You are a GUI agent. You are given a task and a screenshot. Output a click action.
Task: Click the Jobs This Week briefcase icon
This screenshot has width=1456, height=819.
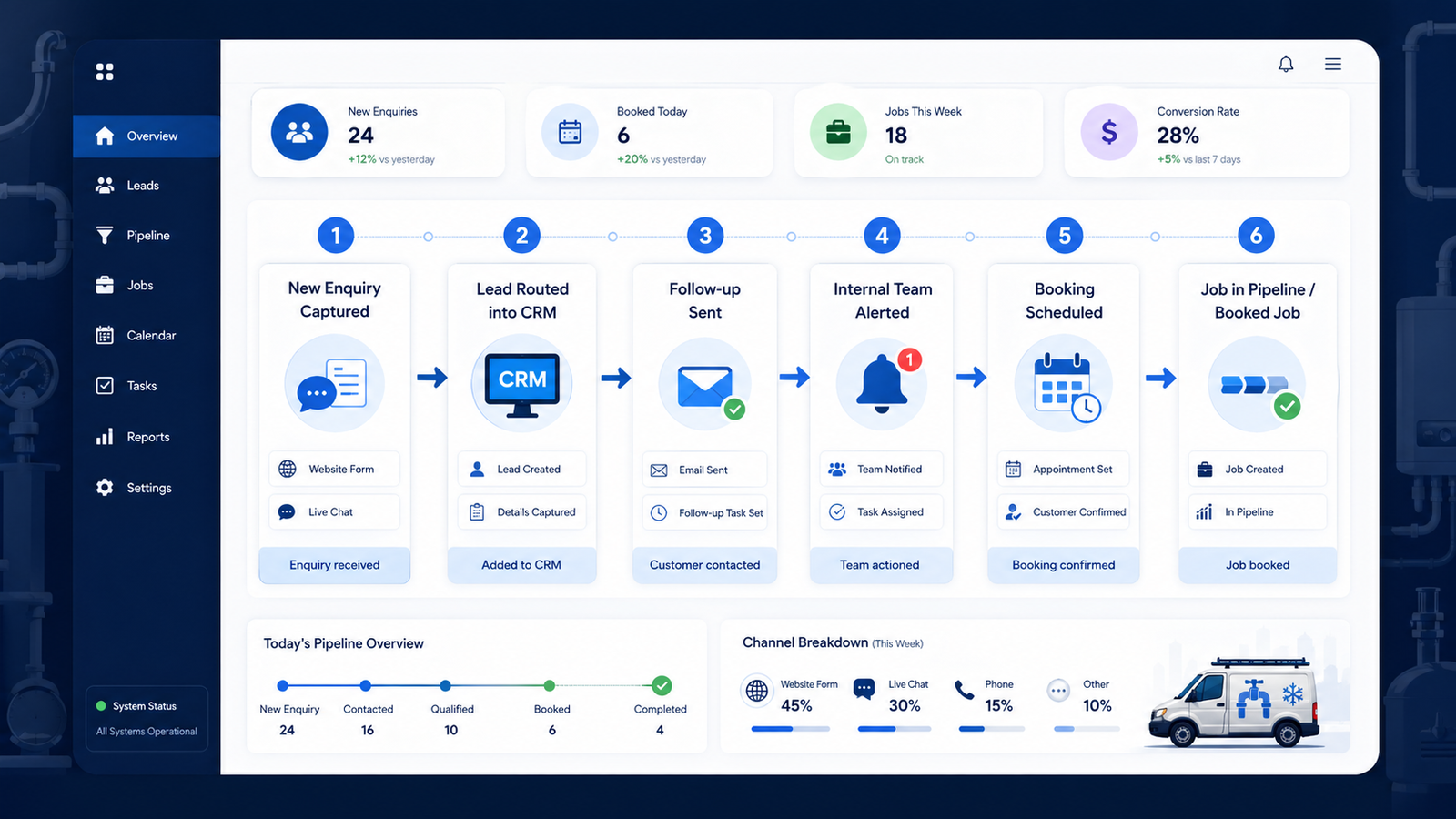click(838, 132)
